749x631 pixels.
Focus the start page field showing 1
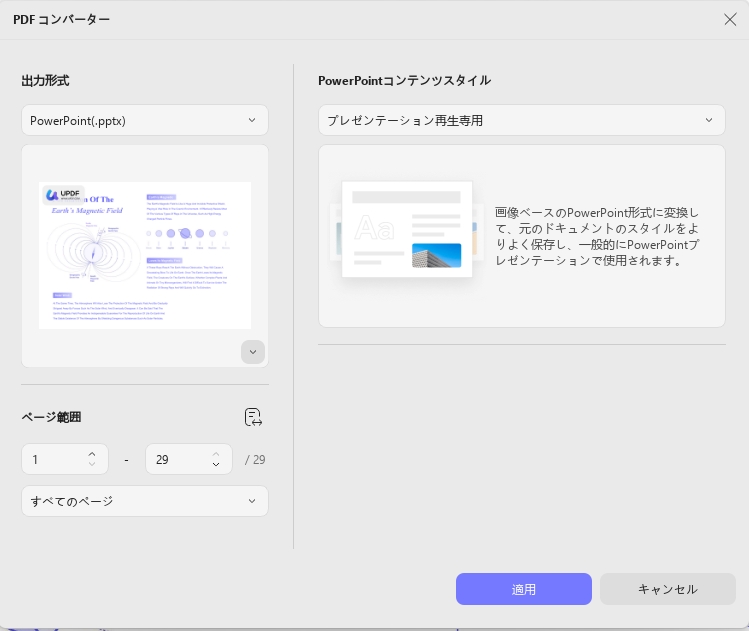[65, 460]
